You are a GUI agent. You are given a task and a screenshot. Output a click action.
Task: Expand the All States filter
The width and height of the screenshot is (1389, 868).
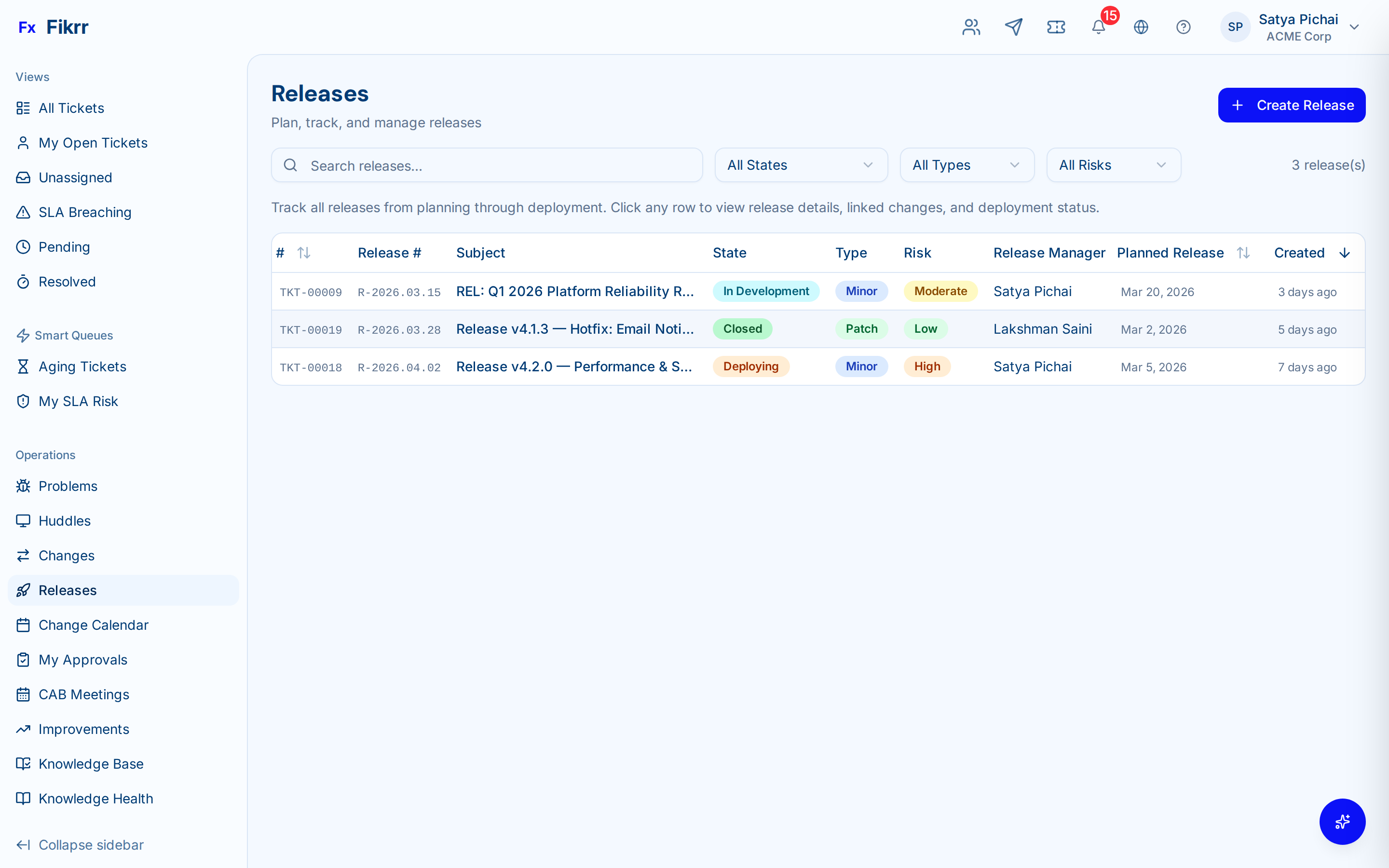pos(801,165)
